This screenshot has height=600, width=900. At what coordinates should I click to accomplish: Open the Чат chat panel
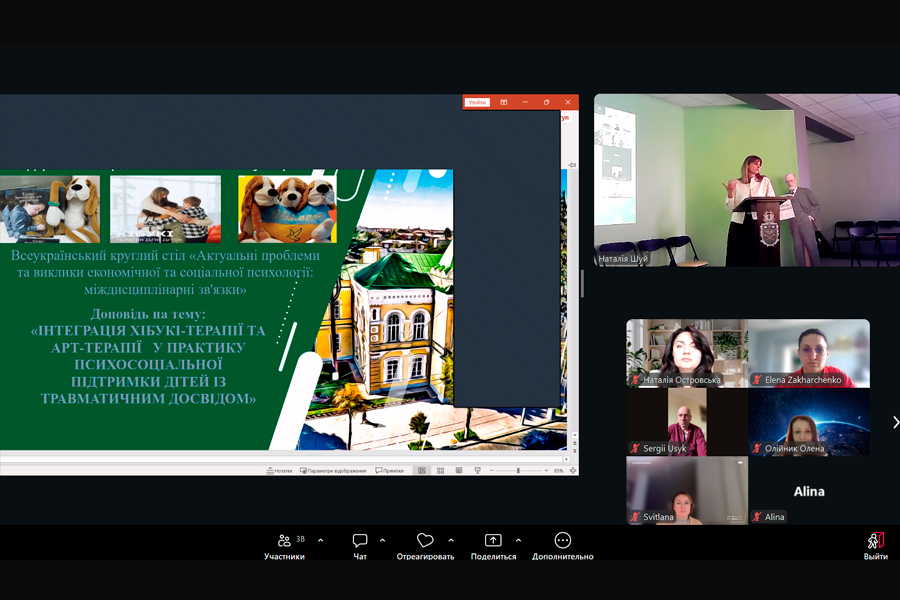point(360,546)
